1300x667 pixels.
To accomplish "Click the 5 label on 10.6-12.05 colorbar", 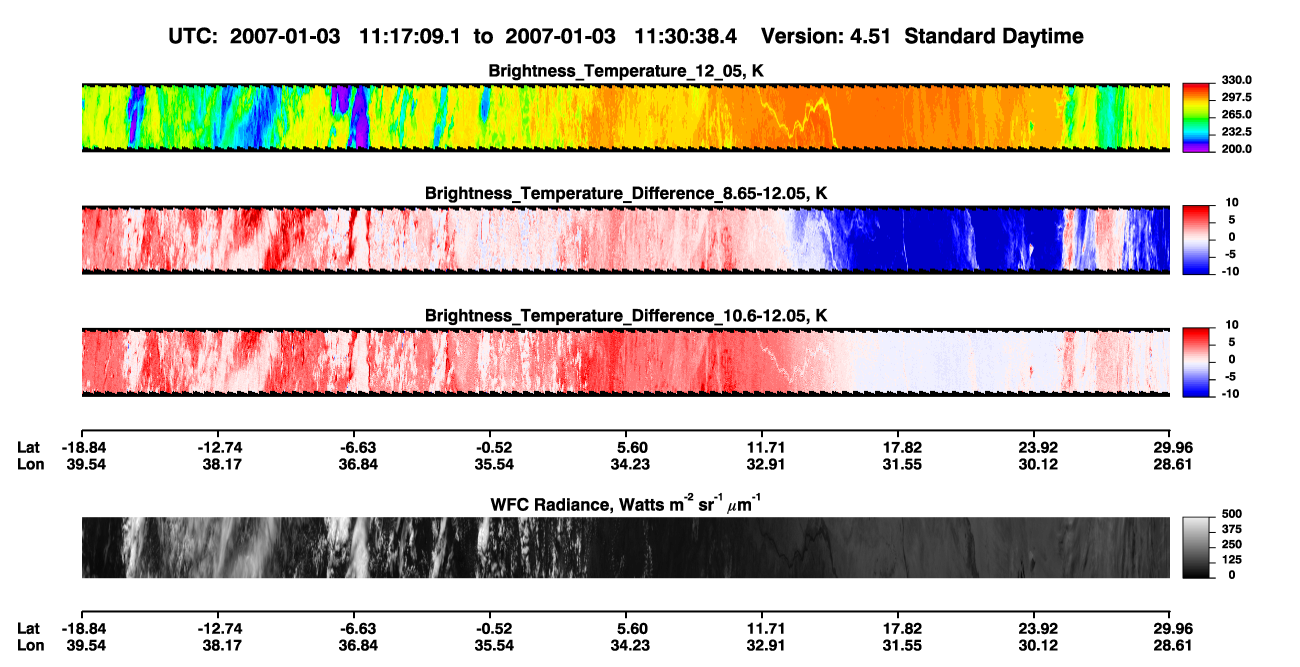I will coord(1233,342).
